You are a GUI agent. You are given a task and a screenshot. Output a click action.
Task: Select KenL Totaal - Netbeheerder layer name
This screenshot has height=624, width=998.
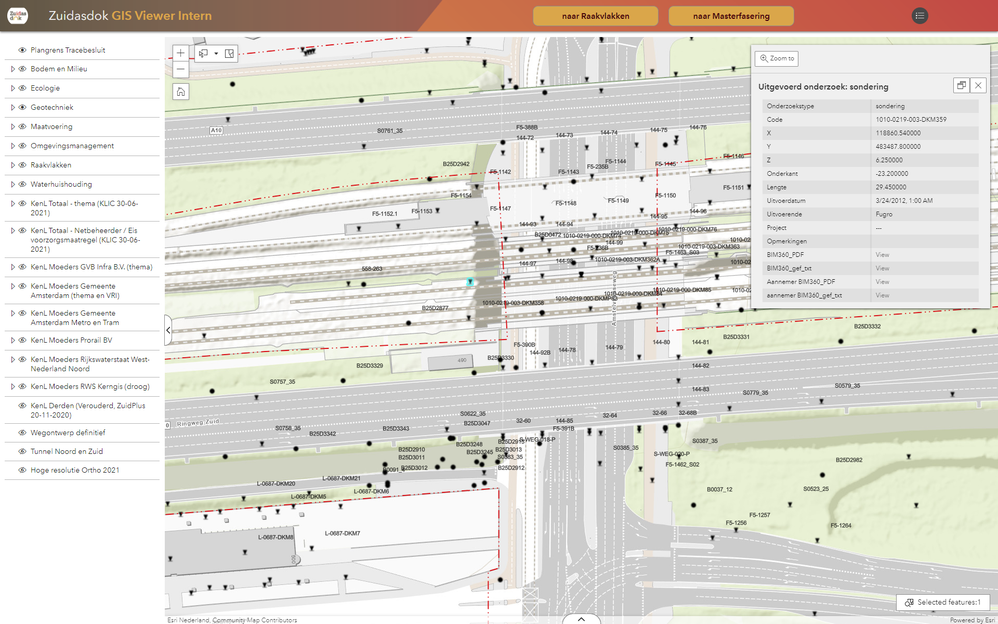point(85,239)
